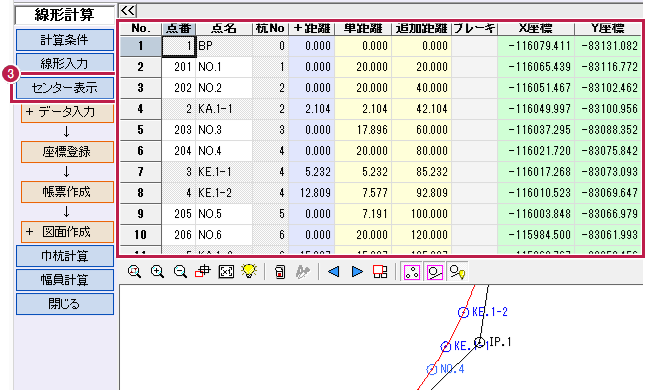The width and height of the screenshot is (647, 390).
Task: Click the 帳票作成 button
Action: pos(67,192)
